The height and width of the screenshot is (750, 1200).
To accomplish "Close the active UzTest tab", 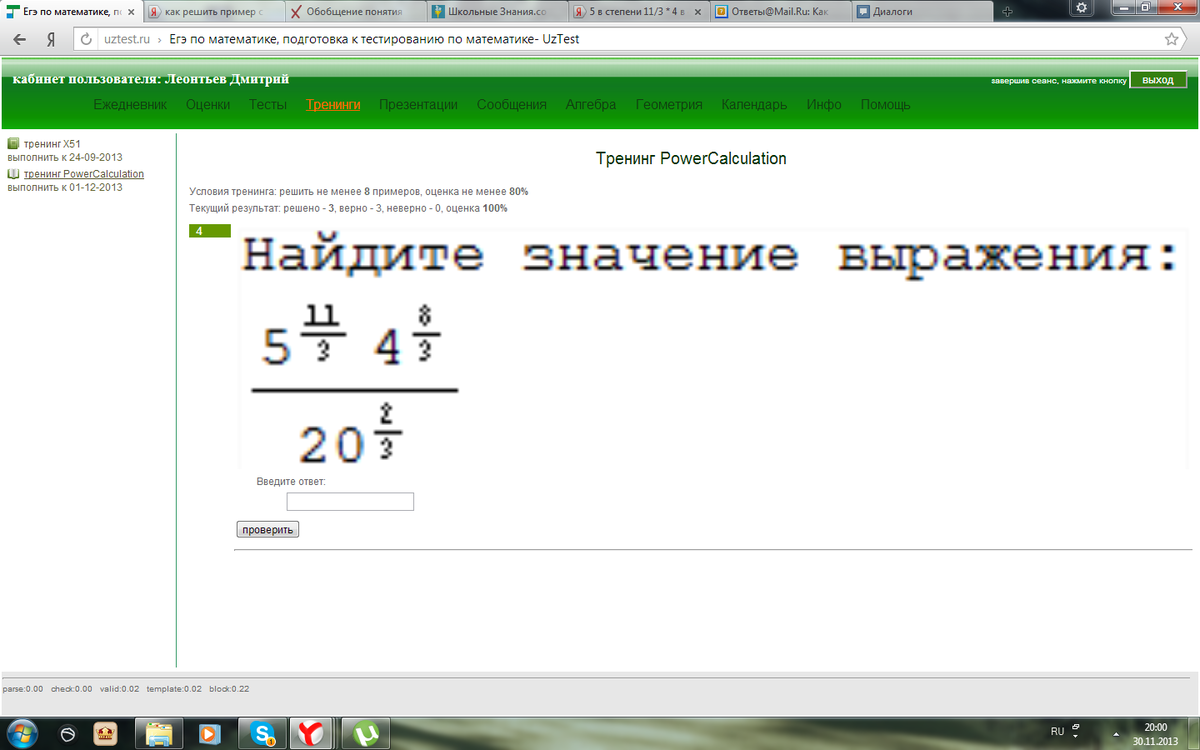I will click(x=131, y=13).
